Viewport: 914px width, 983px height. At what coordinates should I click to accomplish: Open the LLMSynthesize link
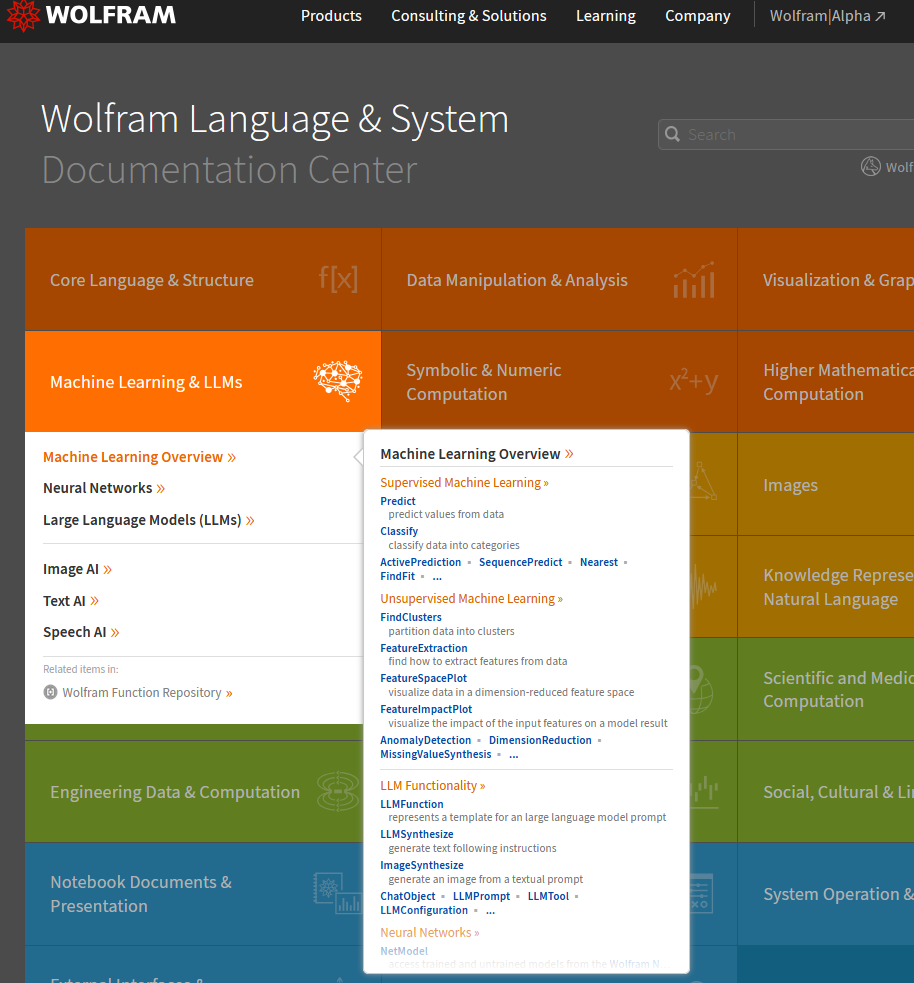click(x=417, y=834)
